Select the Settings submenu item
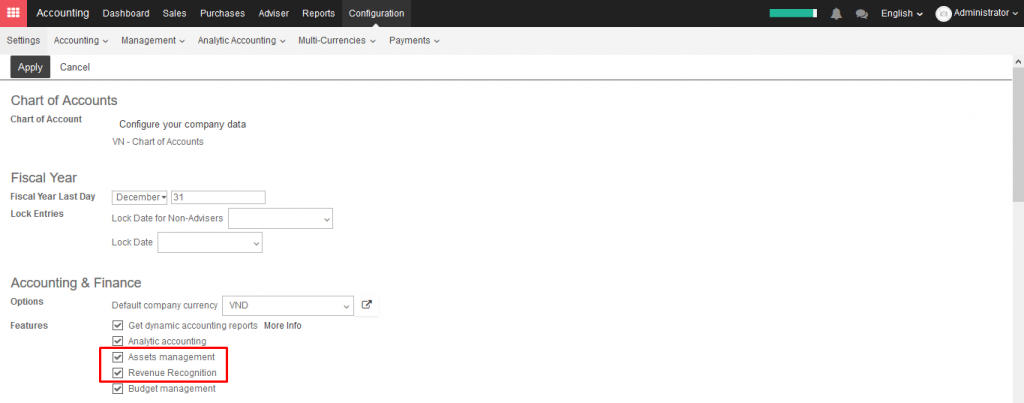 24,40
